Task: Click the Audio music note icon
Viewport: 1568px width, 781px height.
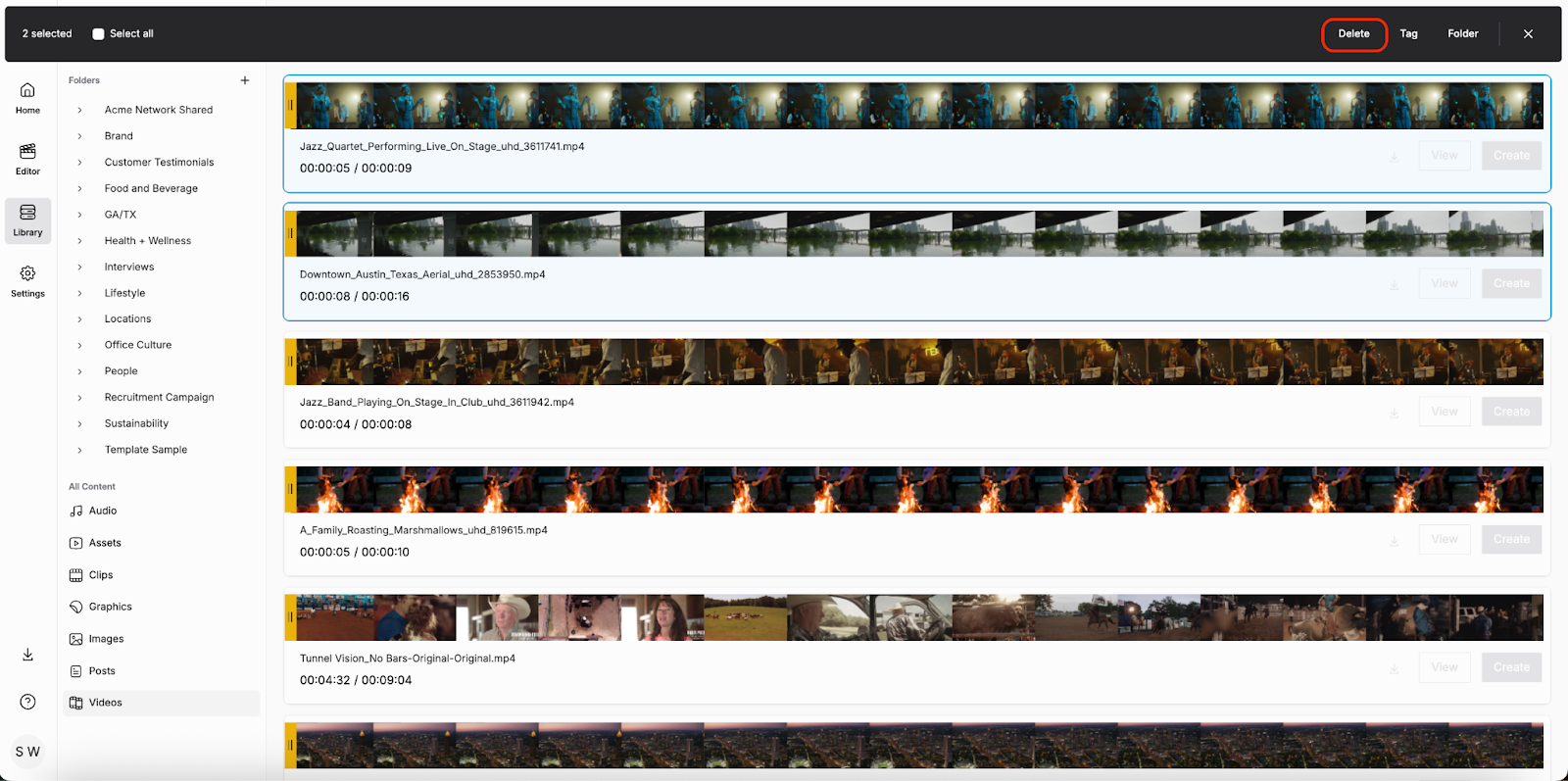Action: [x=76, y=511]
